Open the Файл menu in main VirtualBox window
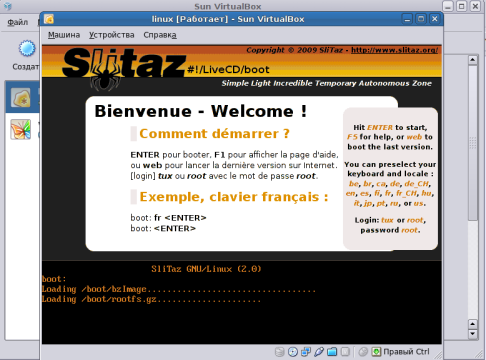The width and height of the screenshot is (486, 360). (x=18, y=22)
